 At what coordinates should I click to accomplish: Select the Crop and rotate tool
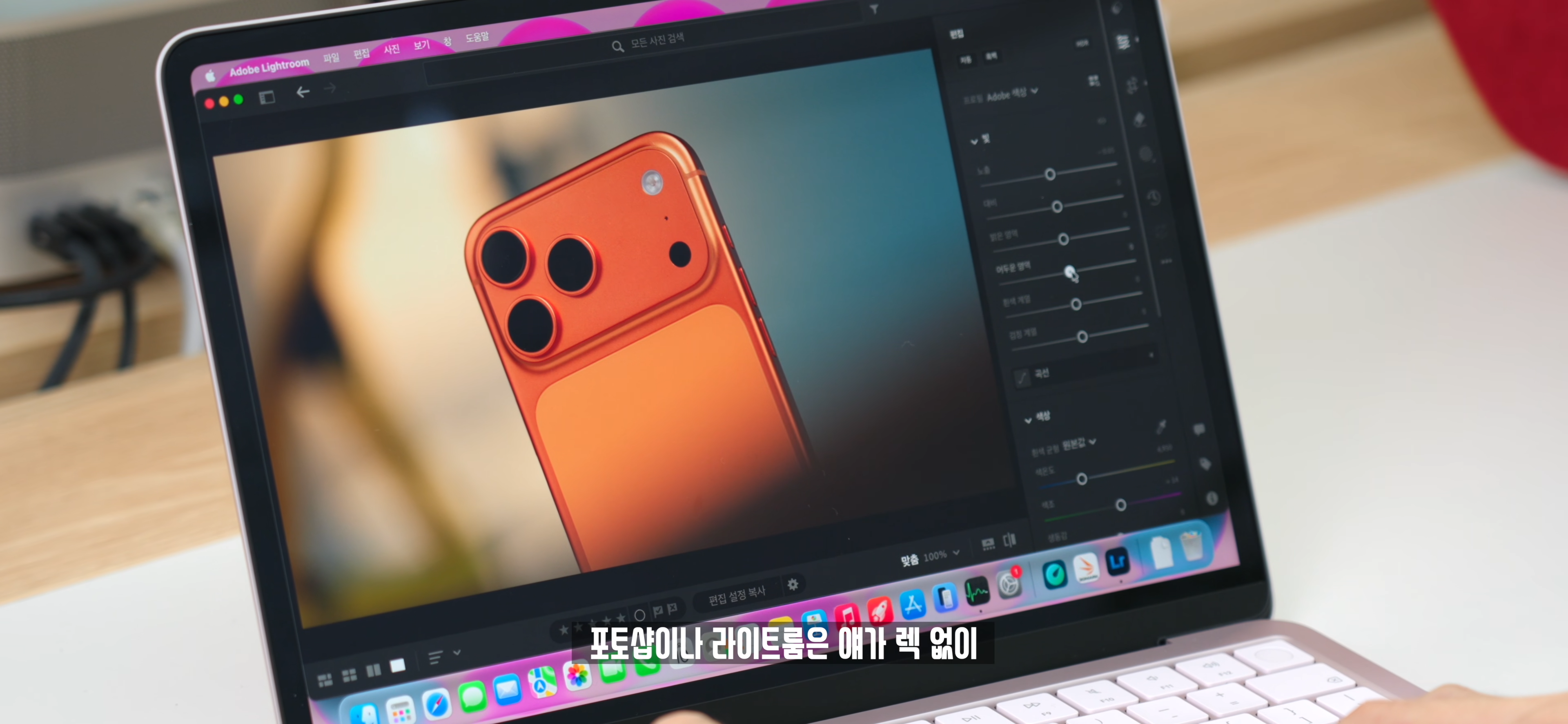coord(1131,85)
